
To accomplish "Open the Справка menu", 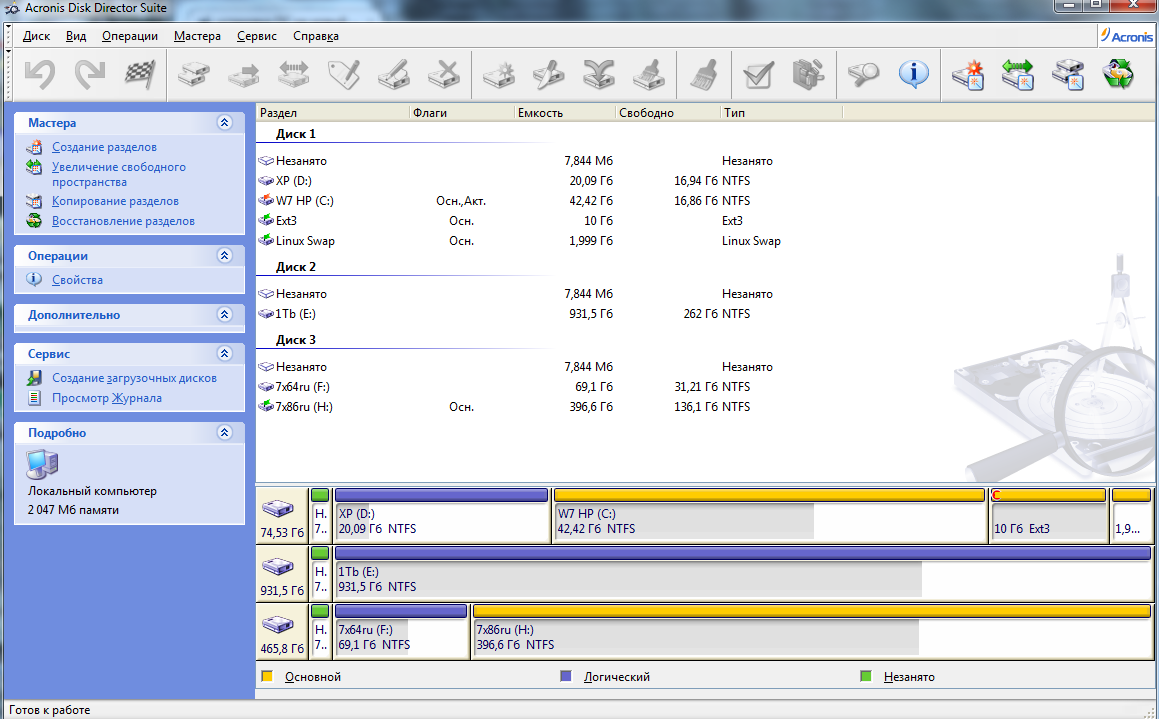I will [x=316, y=35].
